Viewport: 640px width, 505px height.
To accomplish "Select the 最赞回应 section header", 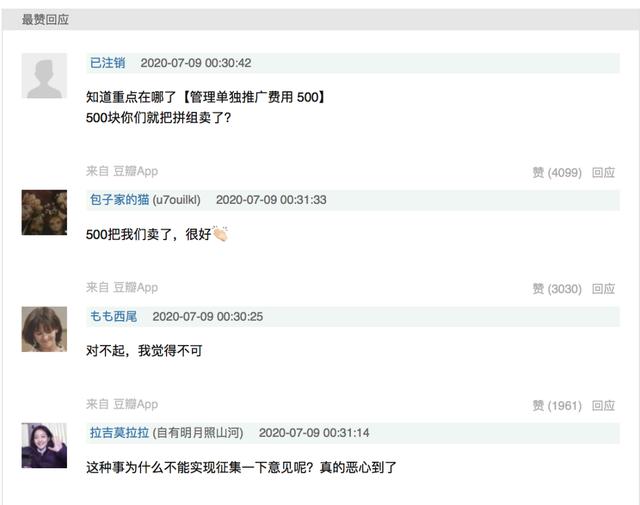I will point(45,19).
